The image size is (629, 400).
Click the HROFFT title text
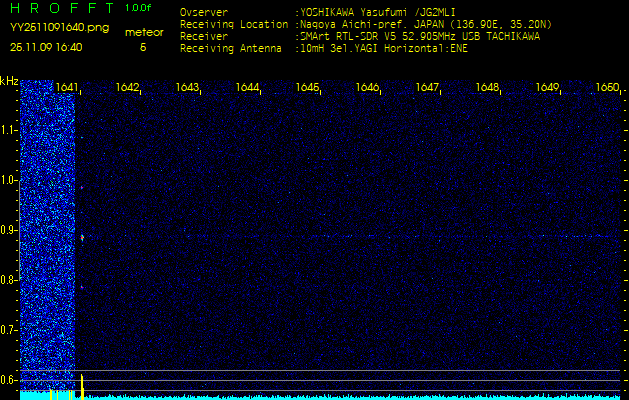click(x=60, y=9)
